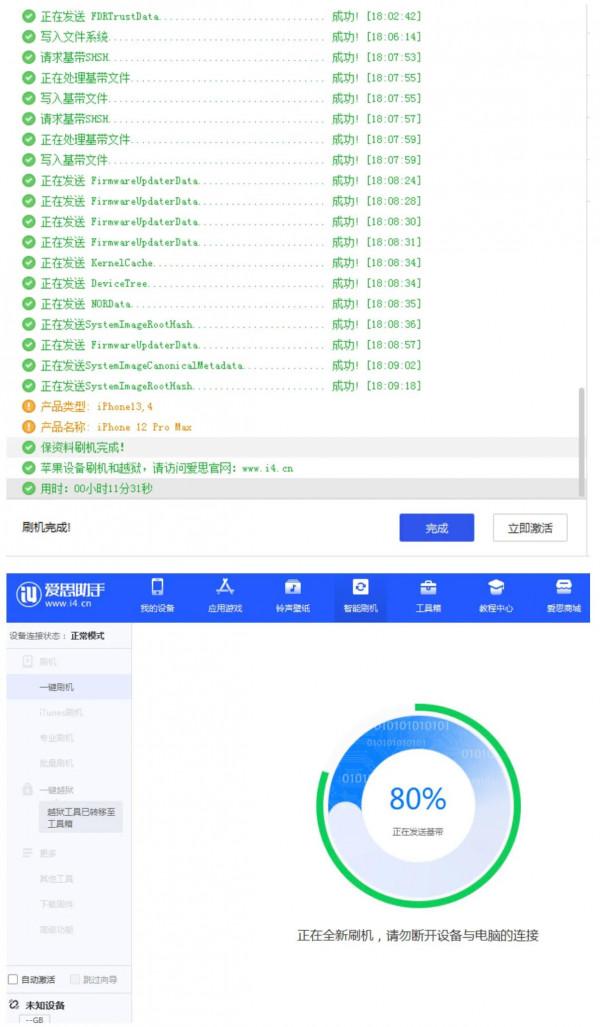Click FirmwareUpdaterData row at 18:08:24
The height and width of the screenshot is (1027, 600).
[221, 180]
